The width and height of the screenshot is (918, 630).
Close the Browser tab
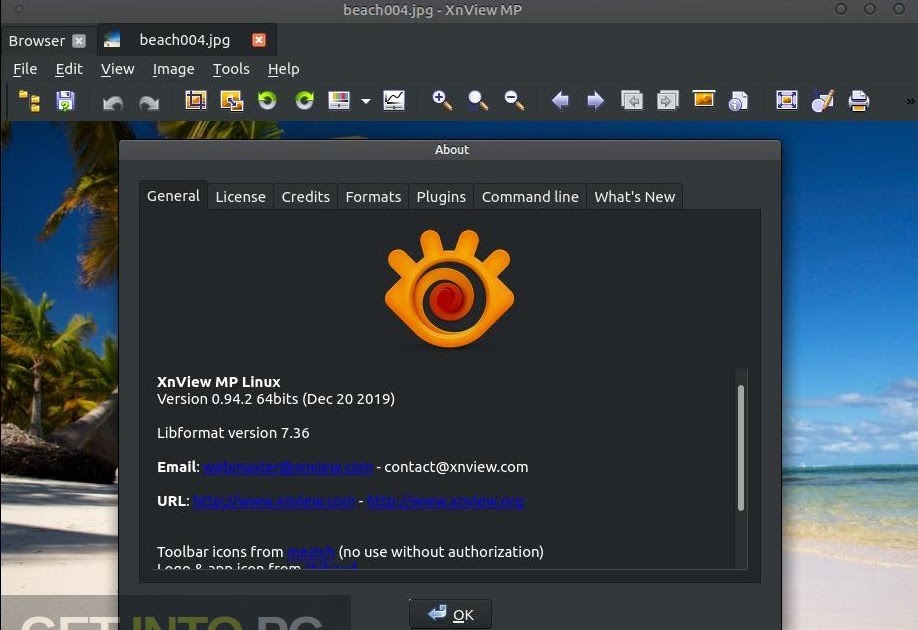79,41
